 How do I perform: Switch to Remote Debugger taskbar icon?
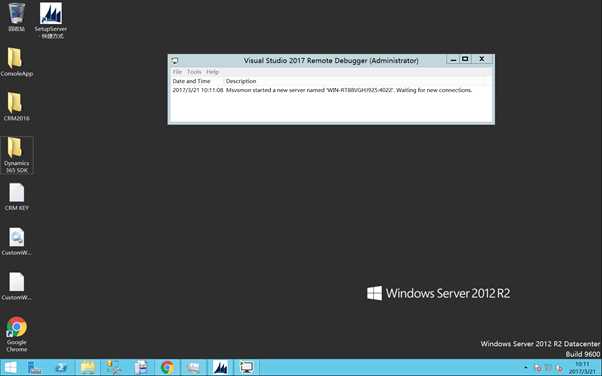coord(246,368)
